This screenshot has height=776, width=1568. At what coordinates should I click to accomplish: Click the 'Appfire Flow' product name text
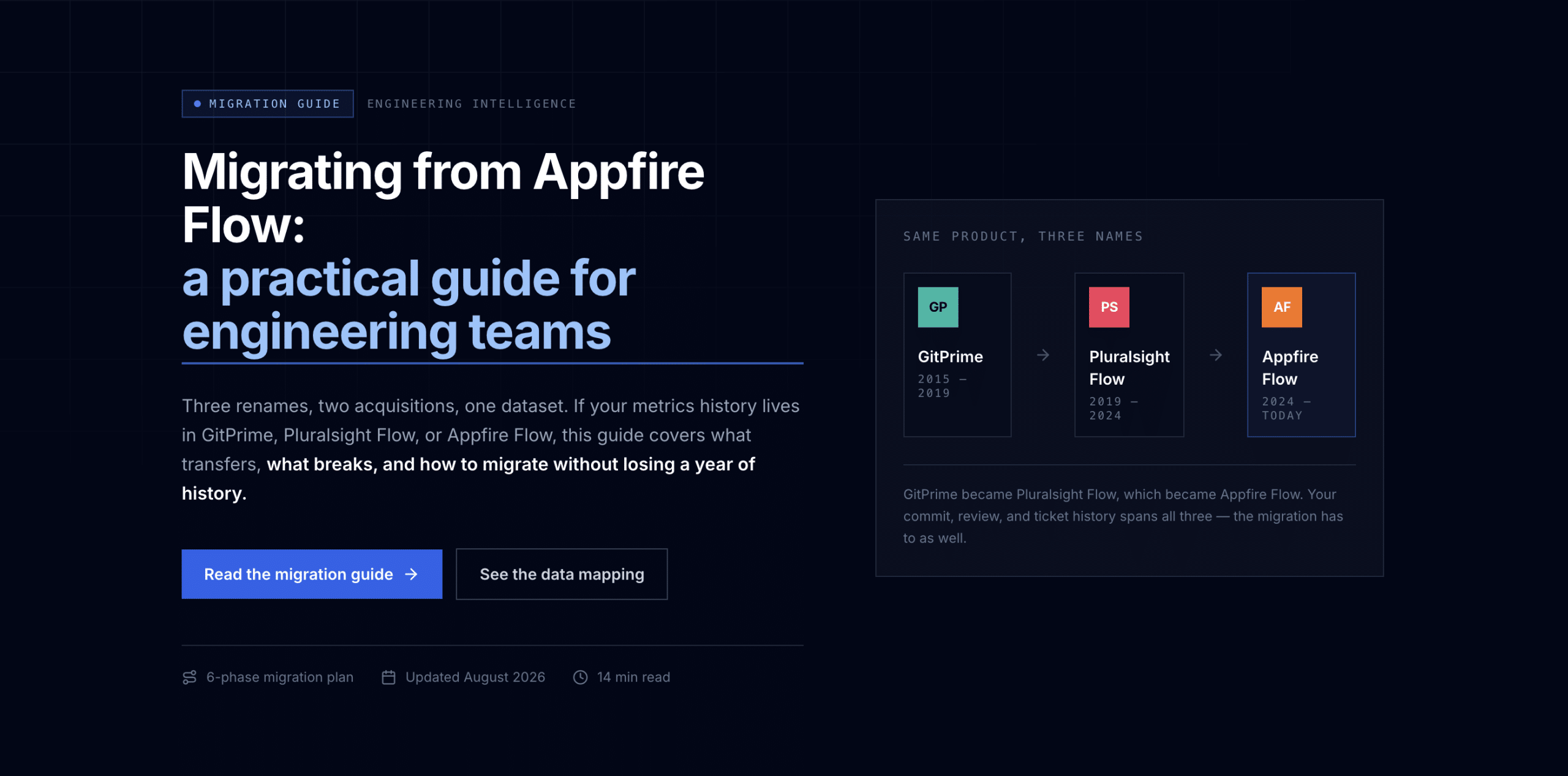point(1290,367)
